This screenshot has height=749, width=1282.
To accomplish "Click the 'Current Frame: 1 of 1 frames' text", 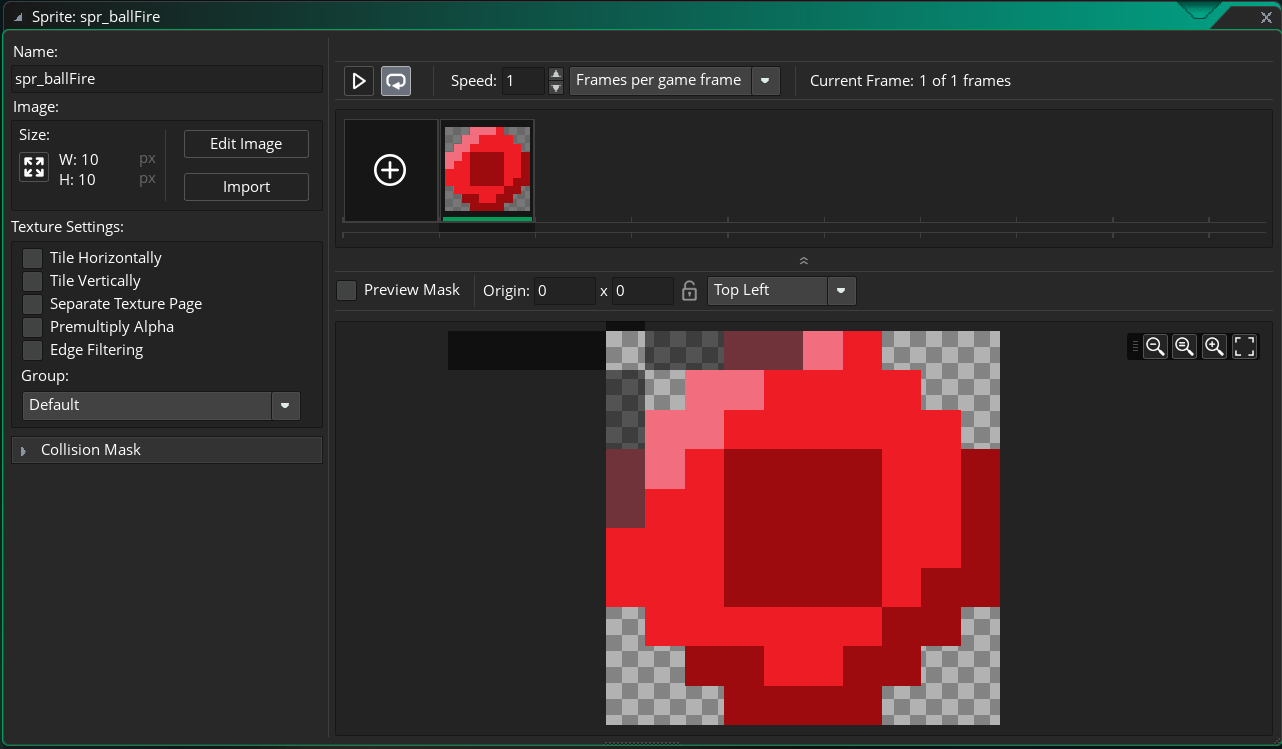I will tap(910, 81).
